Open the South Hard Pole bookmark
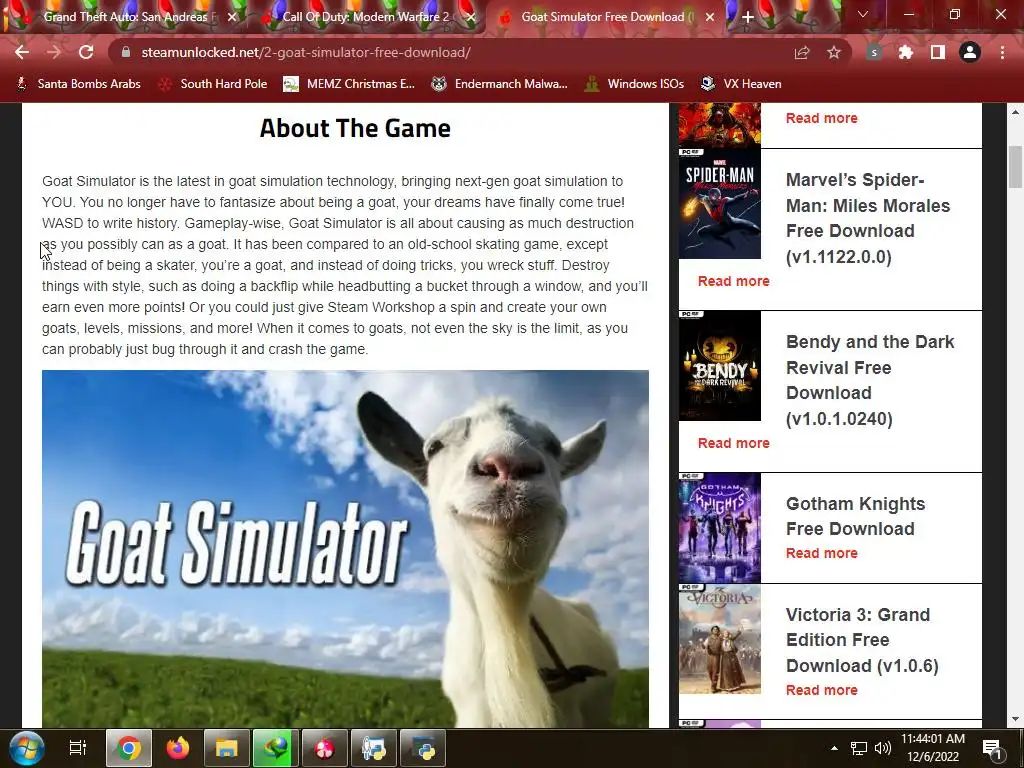1024x768 pixels. [213, 84]
